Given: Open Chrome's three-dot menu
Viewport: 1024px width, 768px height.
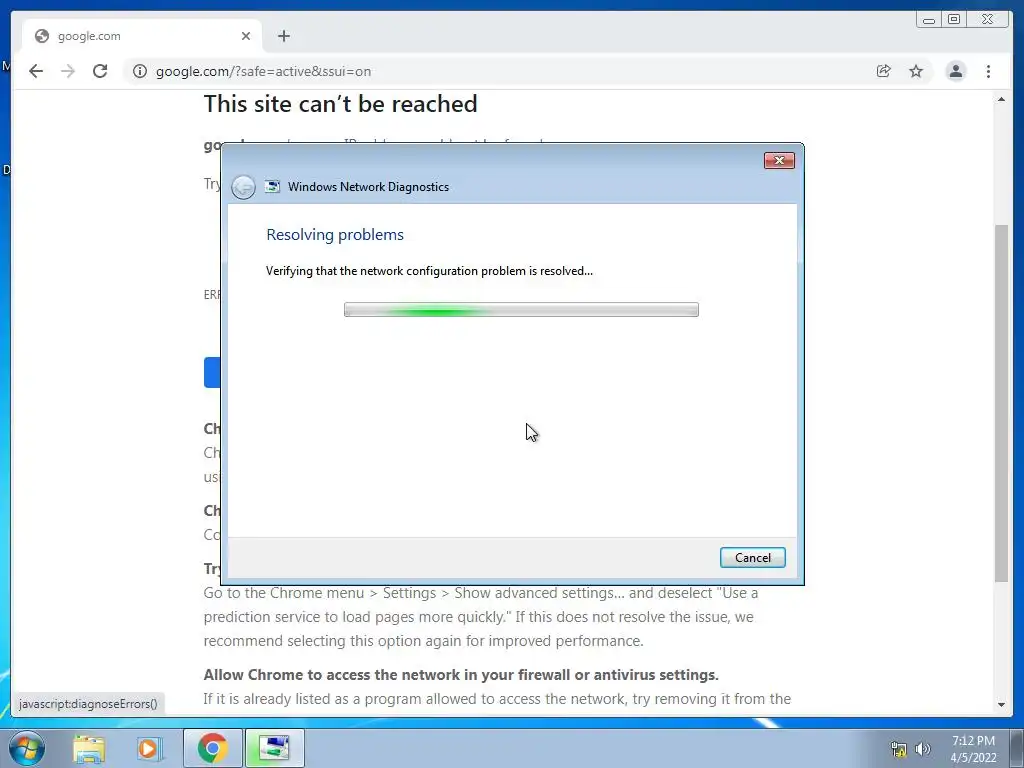Looking at the screenshot, I should point(988,71).
